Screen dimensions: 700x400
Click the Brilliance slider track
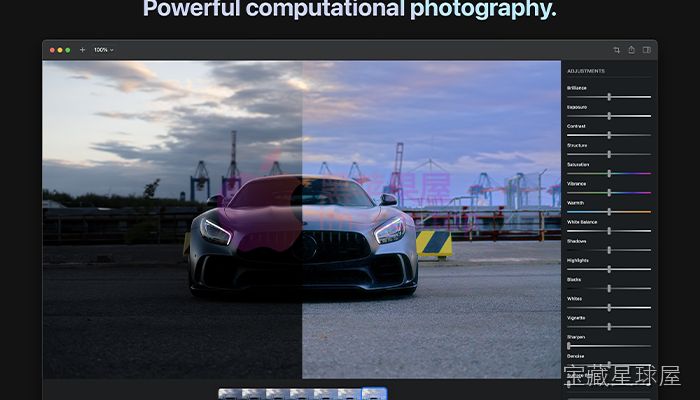(609, 97)
